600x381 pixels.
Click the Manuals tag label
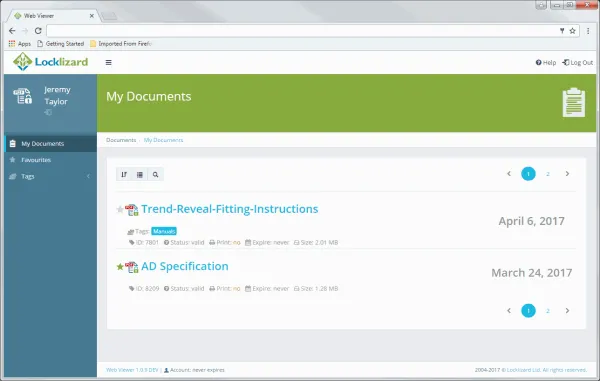pyautogui.click(x=164, y=231)
